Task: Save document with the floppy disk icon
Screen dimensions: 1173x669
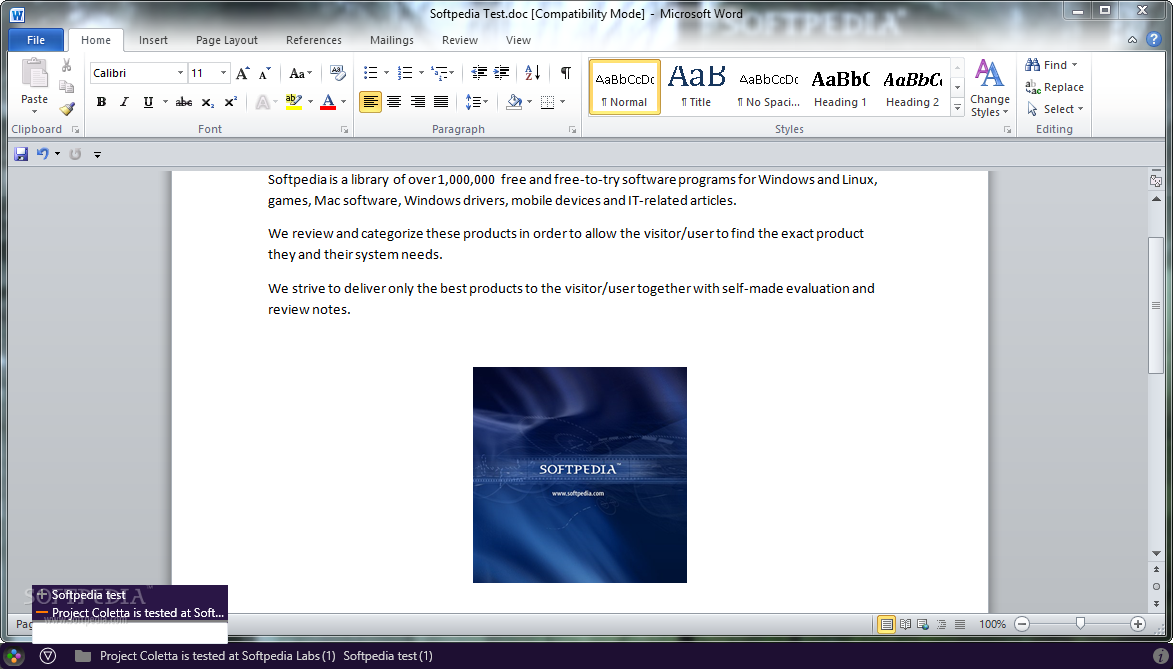Action: (x=21, y=154)
